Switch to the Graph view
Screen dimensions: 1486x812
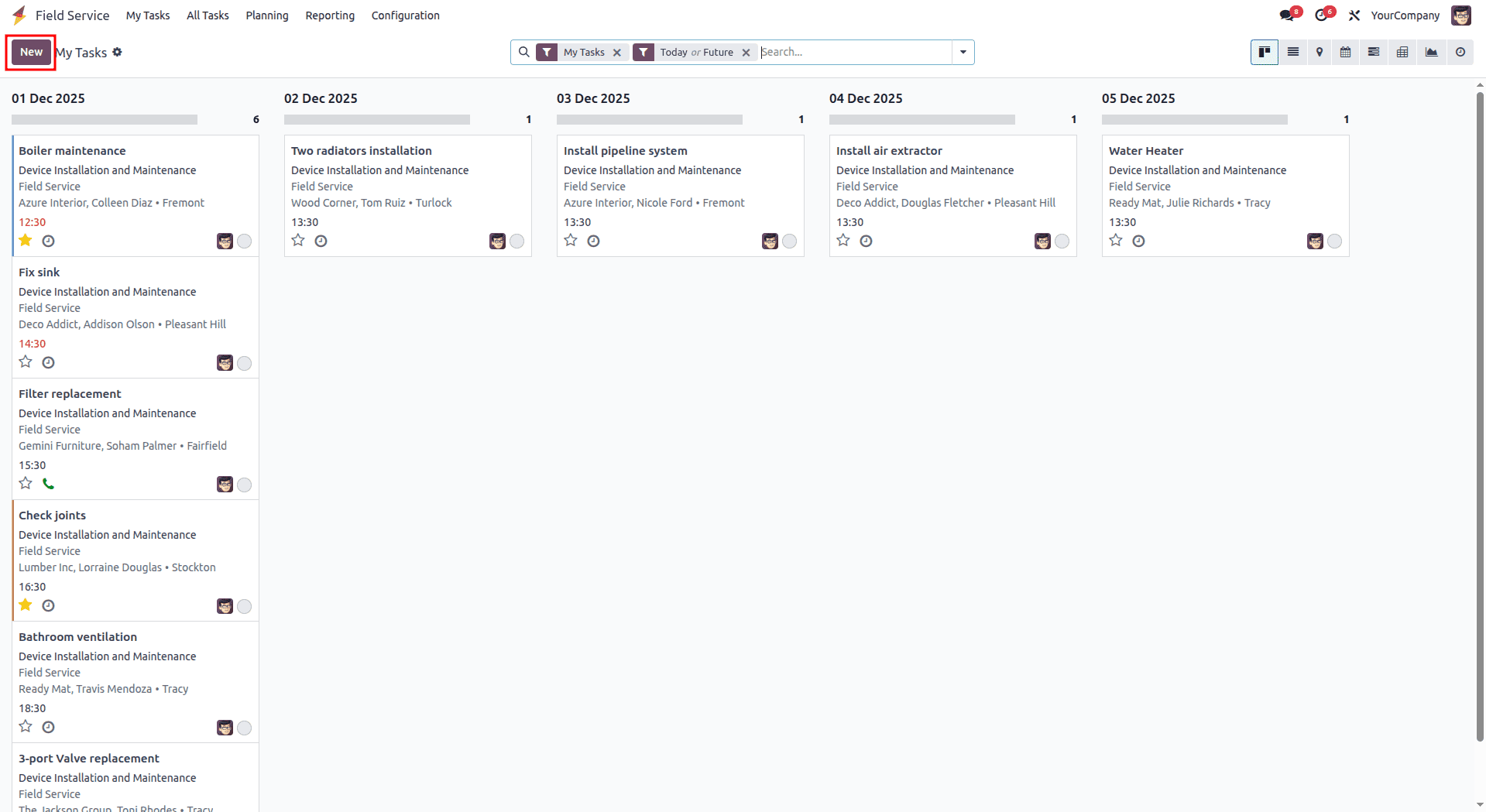1431,52
